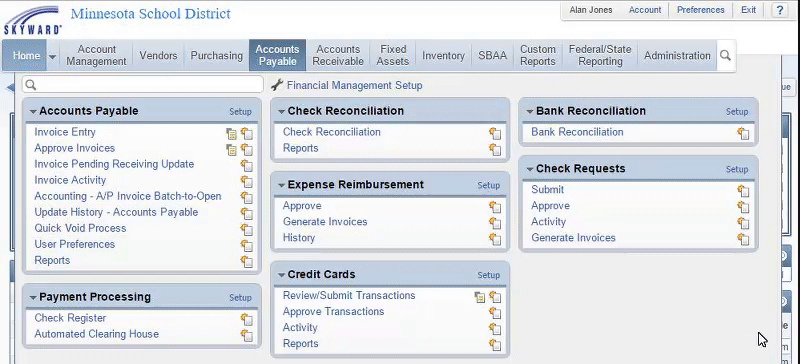Click the Account link in the header

pos(645,10)
